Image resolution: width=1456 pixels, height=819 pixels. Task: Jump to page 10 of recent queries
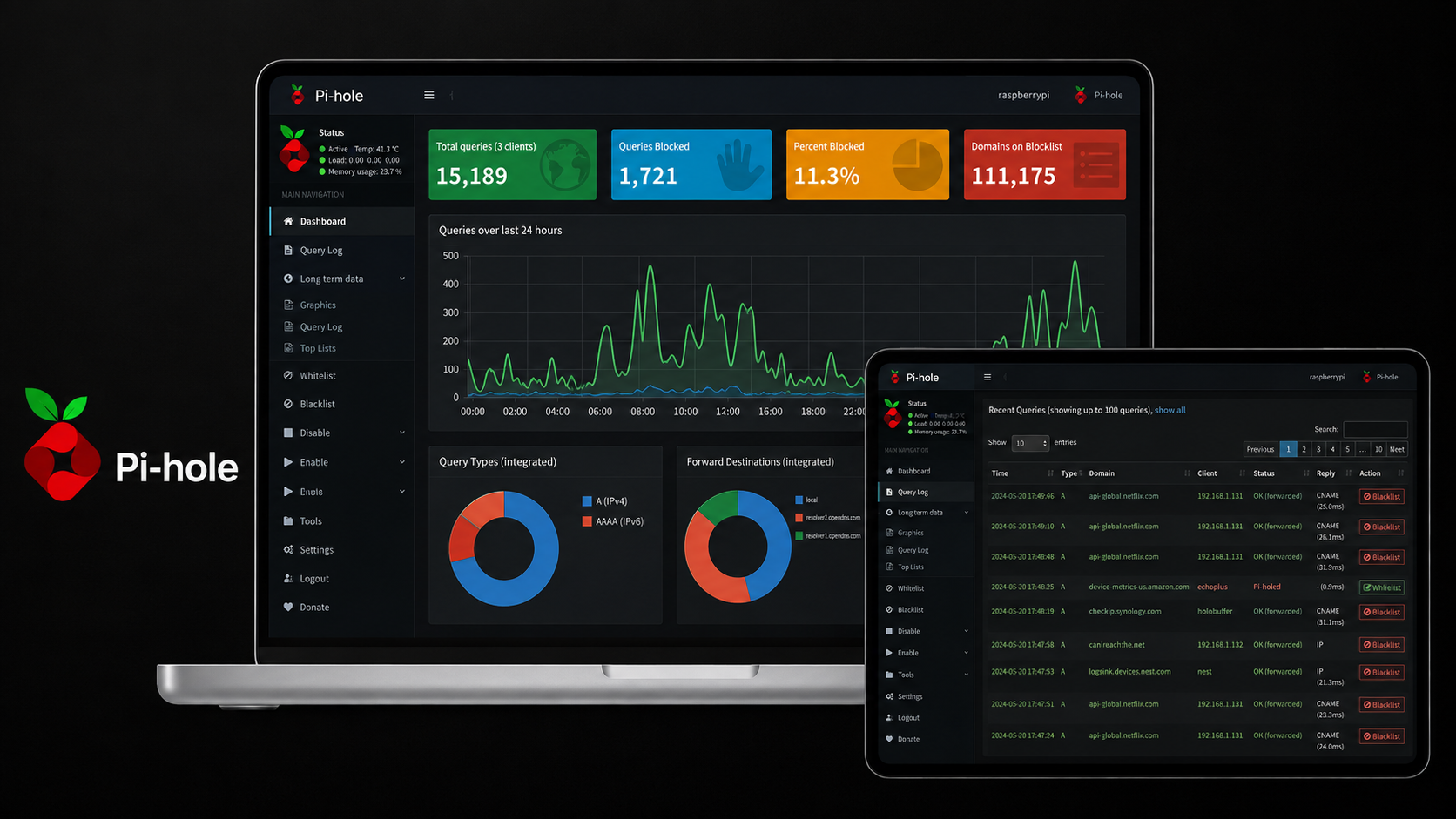click(1378, 449)
